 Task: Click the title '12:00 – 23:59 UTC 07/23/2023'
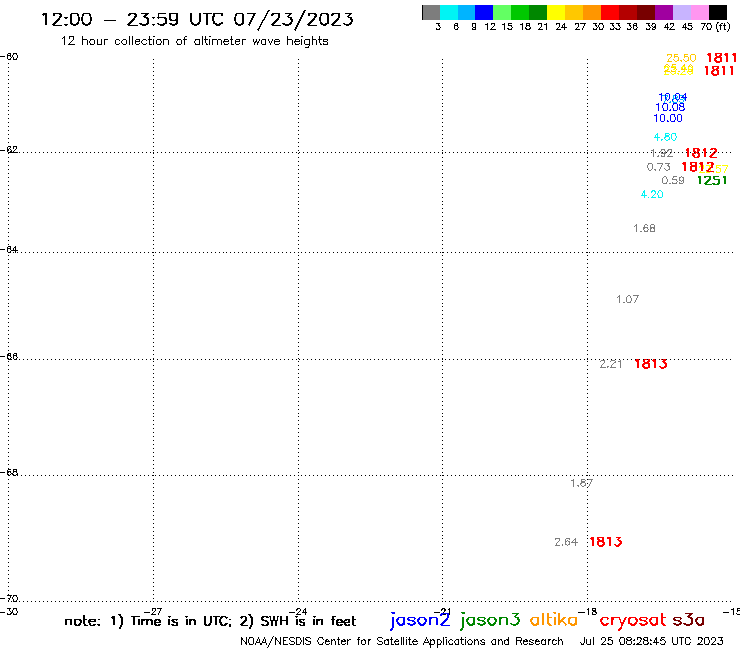[197, 19]
